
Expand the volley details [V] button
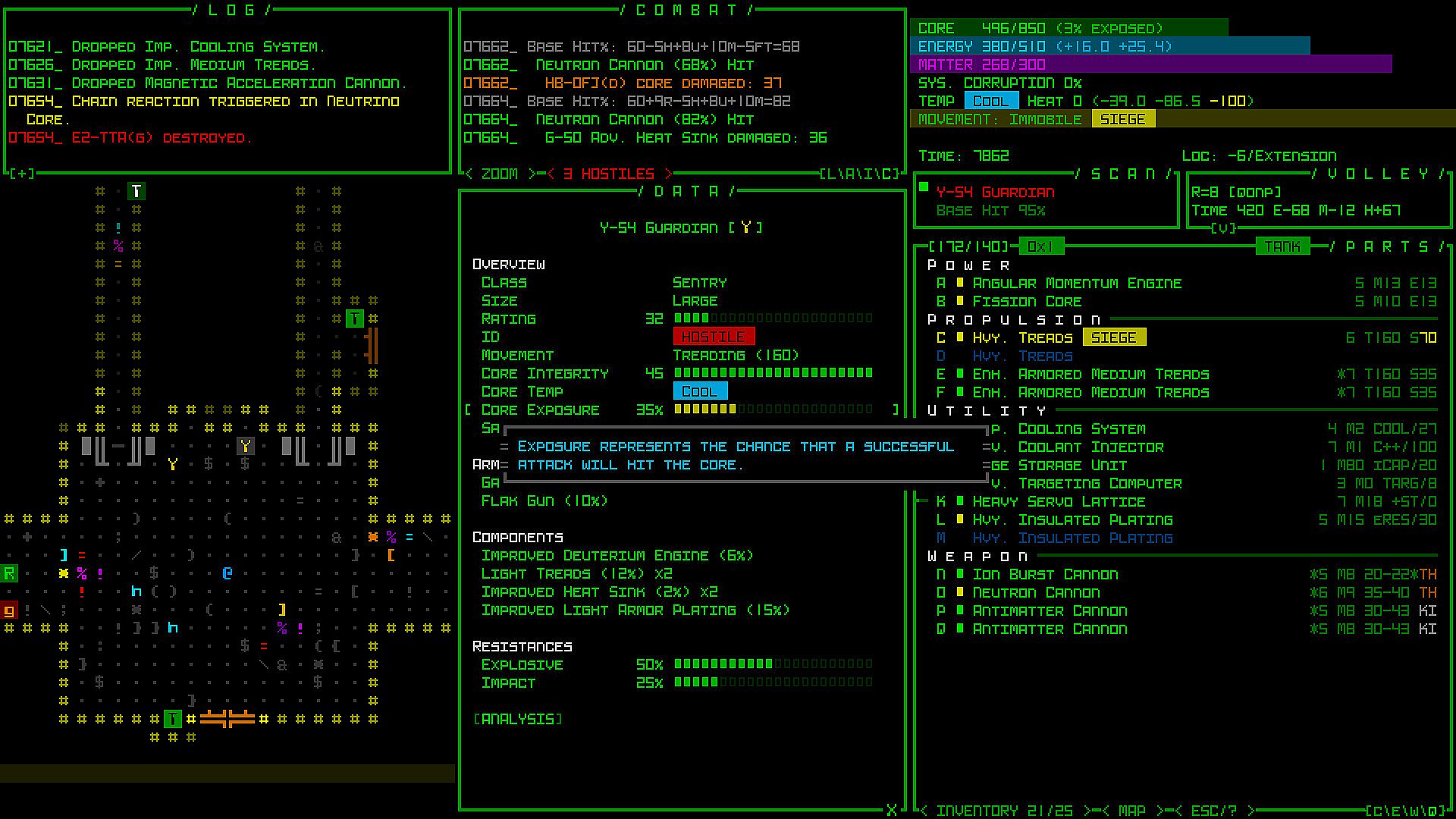tap(1222, 227)
